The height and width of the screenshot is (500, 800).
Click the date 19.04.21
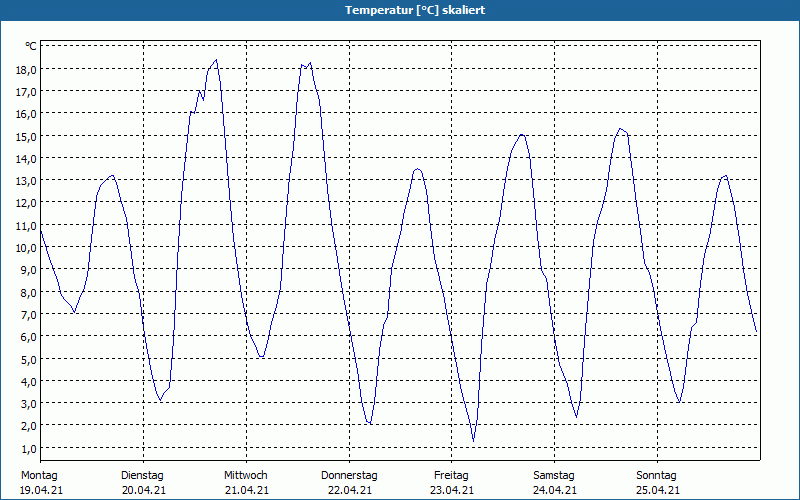41,490
